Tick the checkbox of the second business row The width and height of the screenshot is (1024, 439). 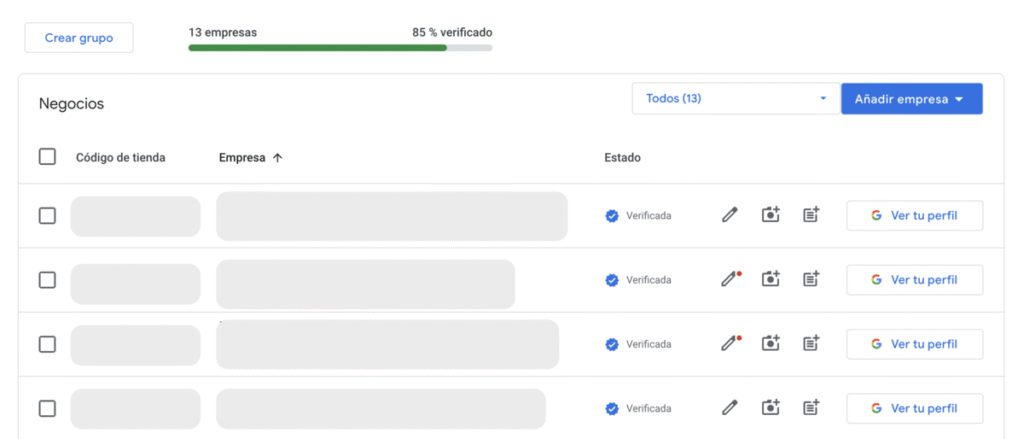(x=47, y=280)
